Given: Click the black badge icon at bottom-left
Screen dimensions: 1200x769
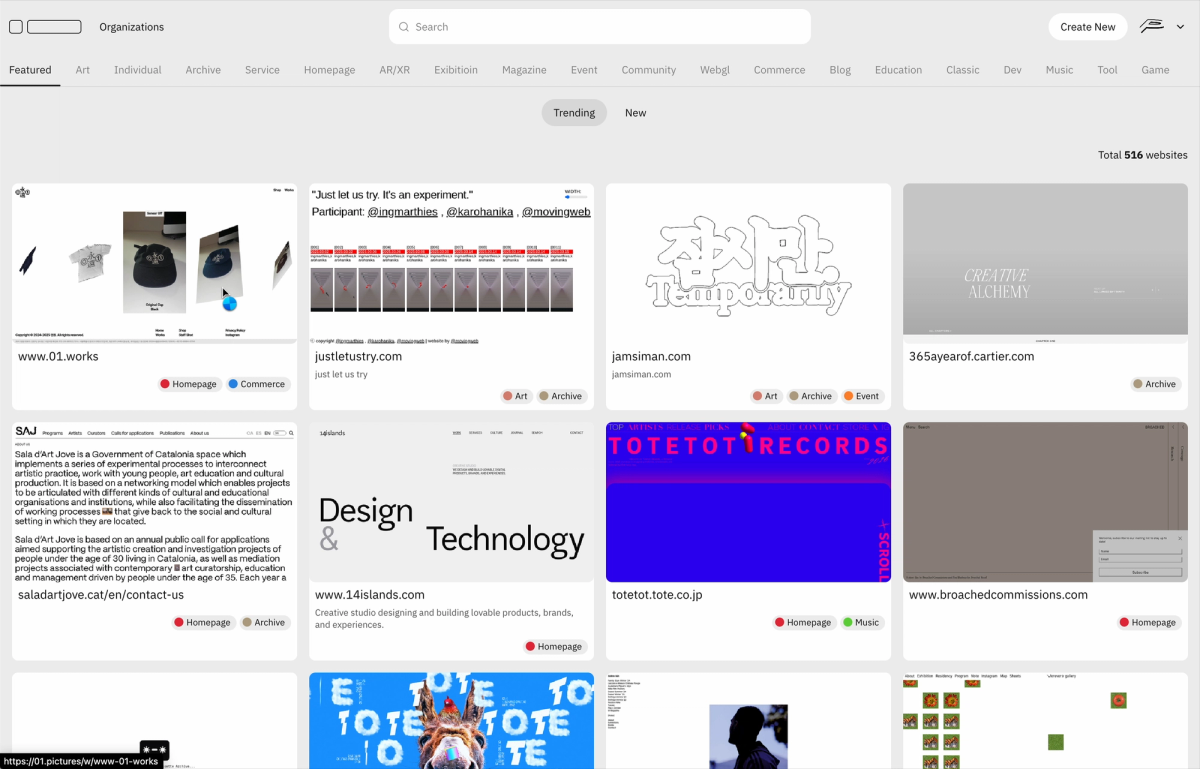Looking at the screenshot, I should (x=154, y=749).
